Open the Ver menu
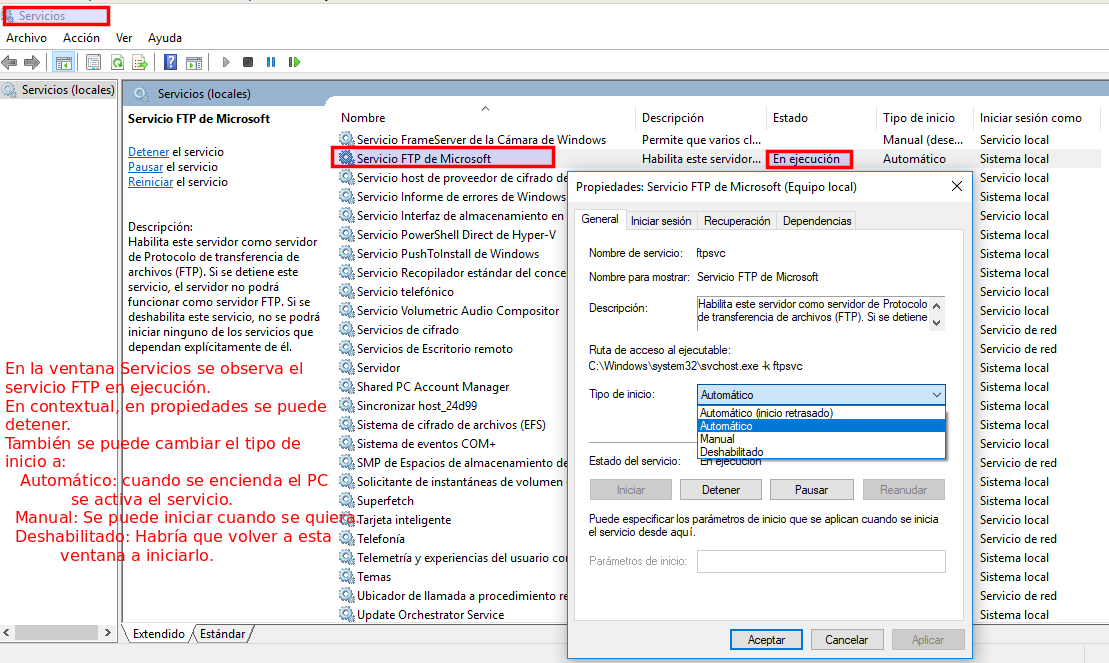Image resolution: width=1109 pixels, height=663 pixels. [124, 38]
